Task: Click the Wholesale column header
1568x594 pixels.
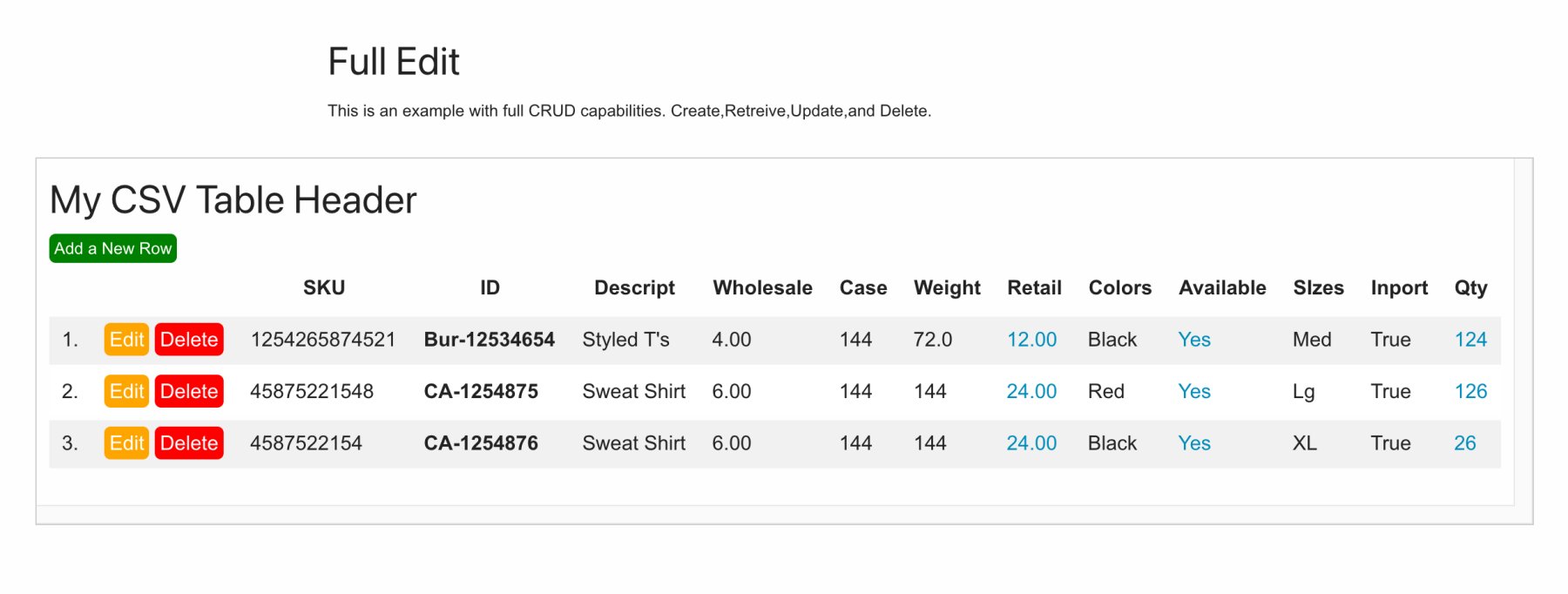Action: point(762,288)
